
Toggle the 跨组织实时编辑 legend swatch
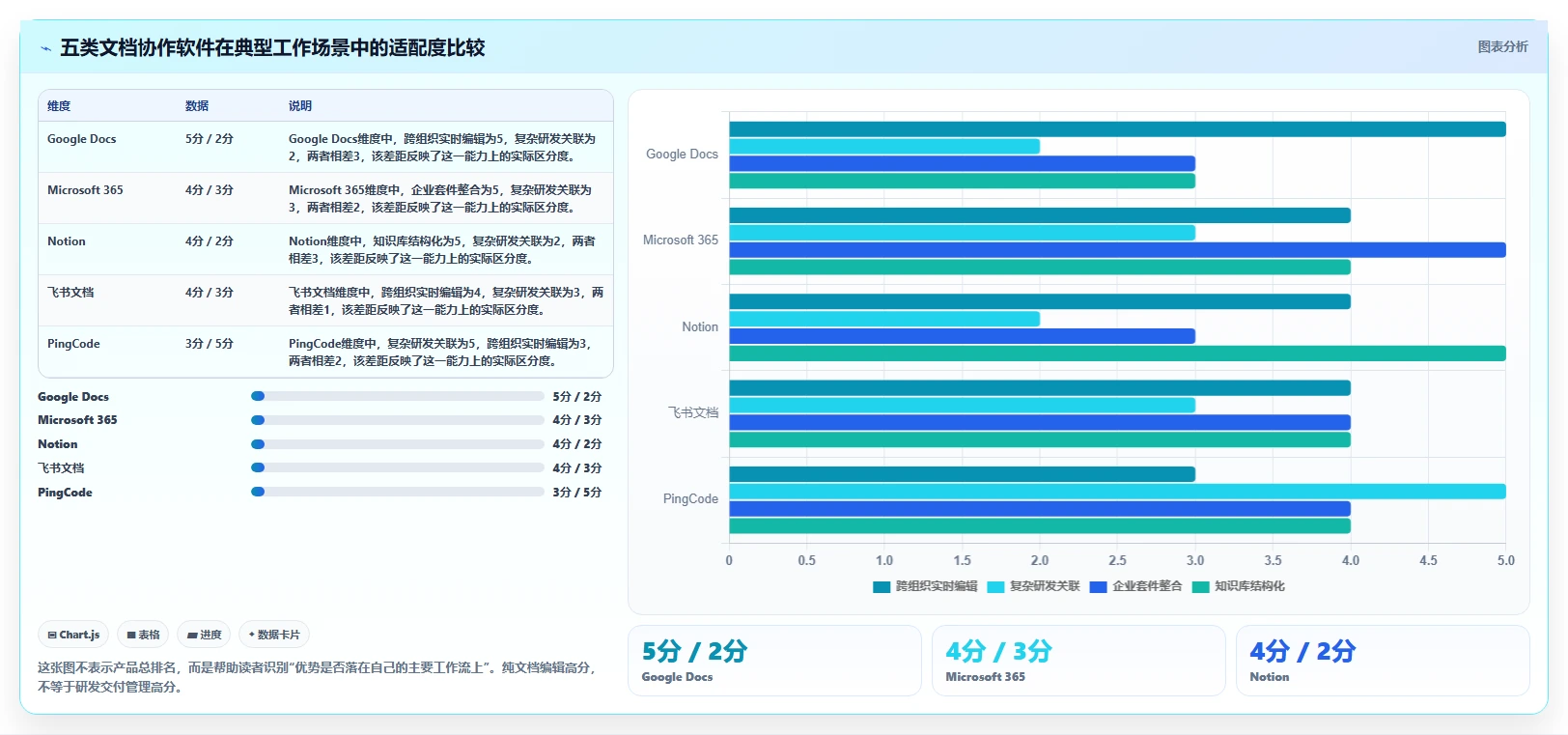(882, 586)
